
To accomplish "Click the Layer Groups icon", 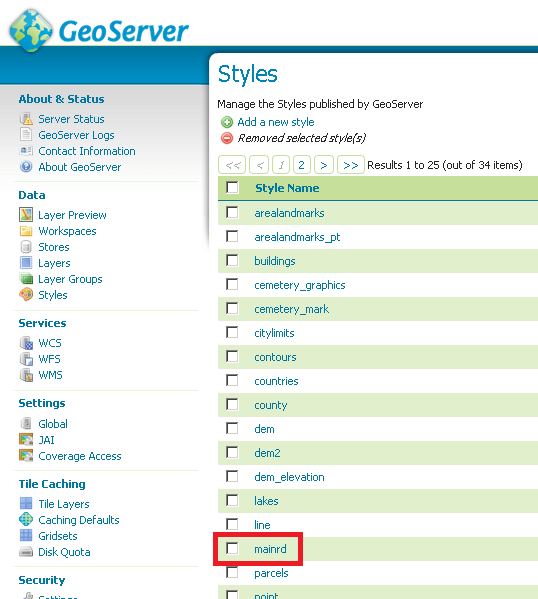I will (x=26, y=279).
